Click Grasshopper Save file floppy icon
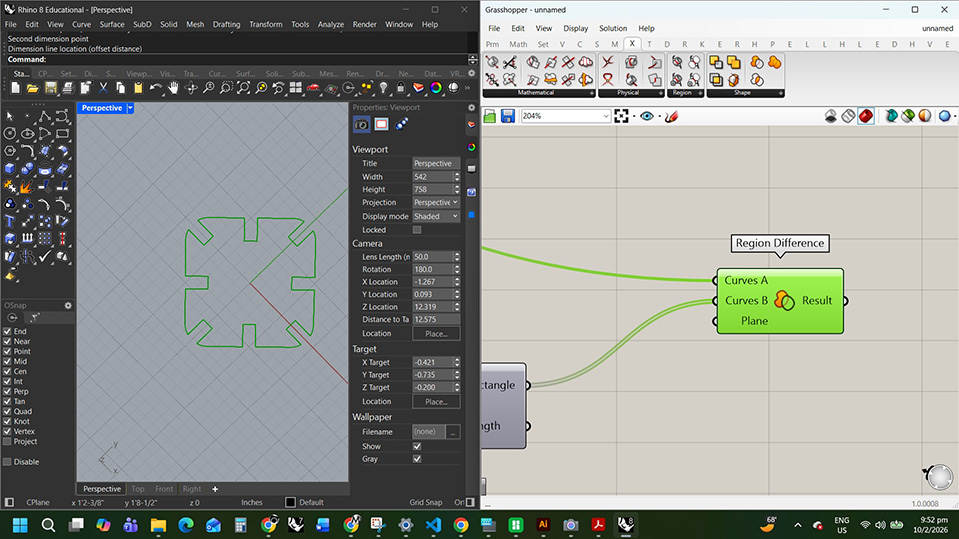This screenshot has width=959, height=539. click(508, 116)
